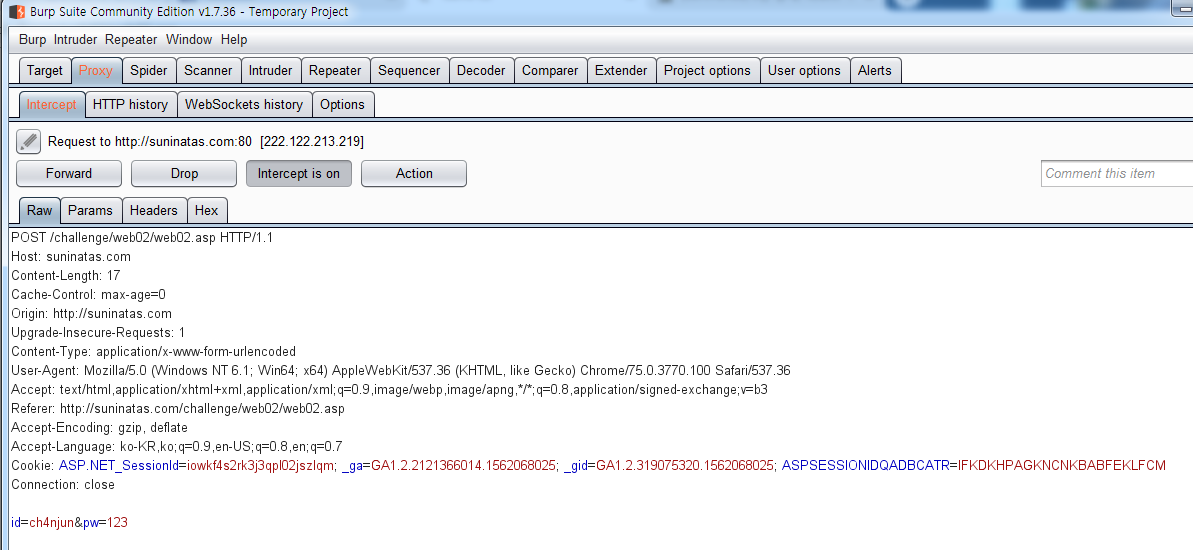The image size is (1193, 550).
Task: Click the Connection: close header
Action: (63, 485)
